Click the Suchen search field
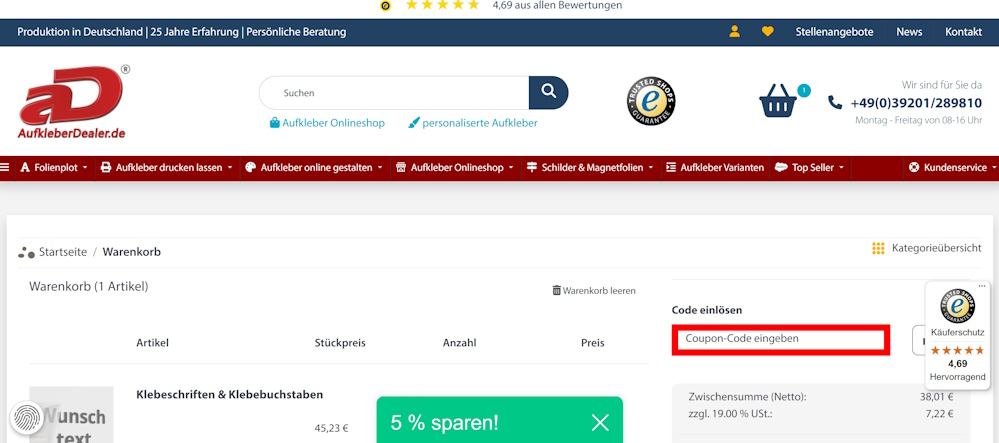The width and height of the screenshot is (999, 443). click(394, 93)
